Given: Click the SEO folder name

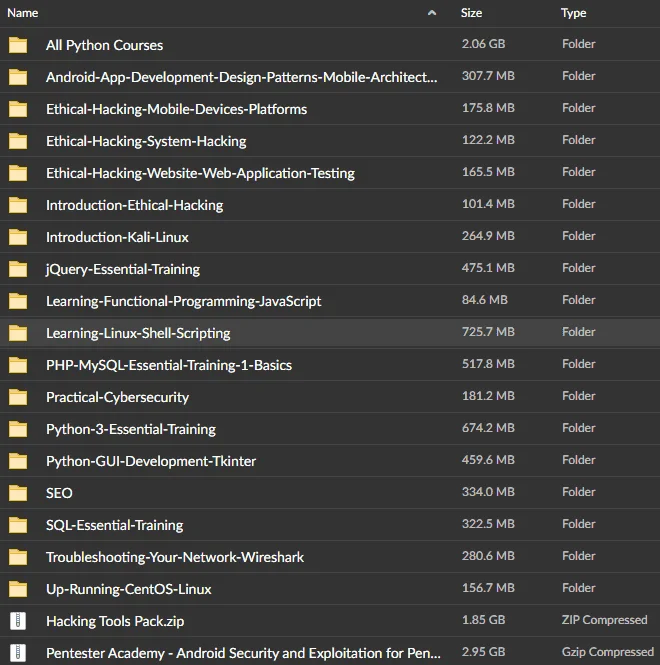Looking at the screenshot, I should [x=59, y=493].
